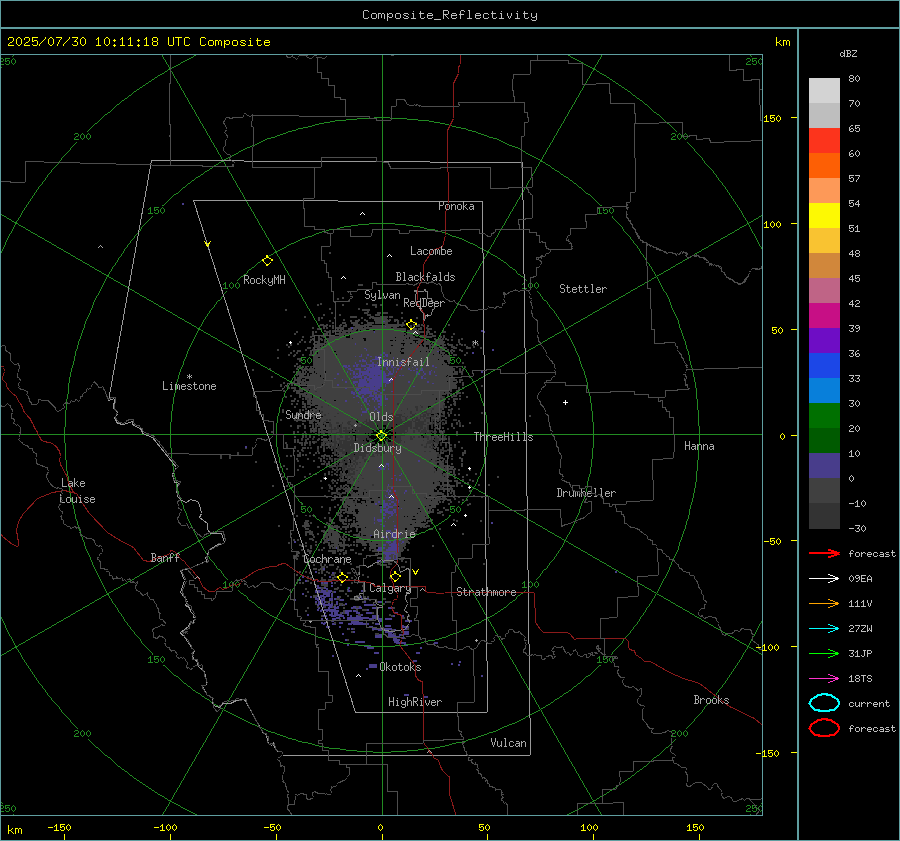
Task: Click the asterisk marker above Limestone
Action: 189,377
